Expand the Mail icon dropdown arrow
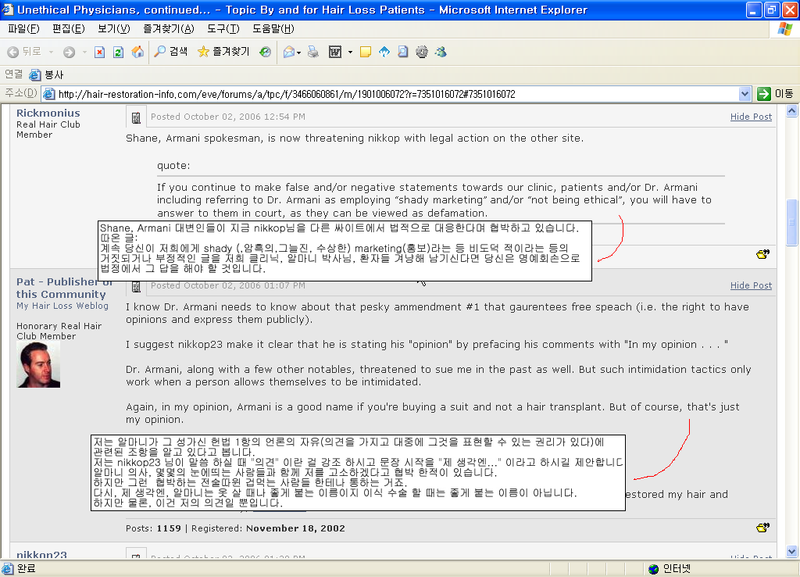The image size is (800, 577). click(299, 52)
